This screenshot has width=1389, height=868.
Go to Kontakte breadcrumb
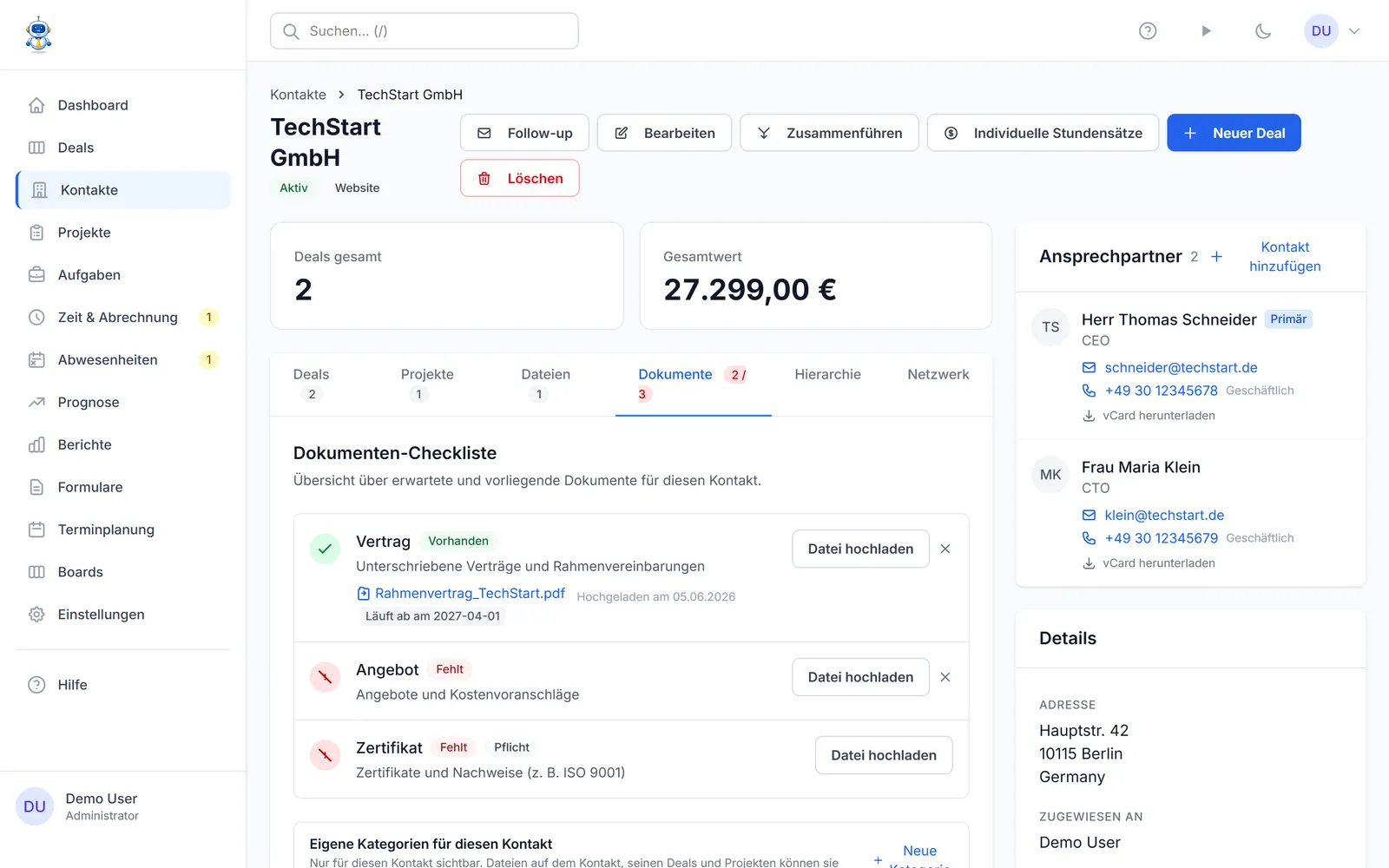click(298, 95)
